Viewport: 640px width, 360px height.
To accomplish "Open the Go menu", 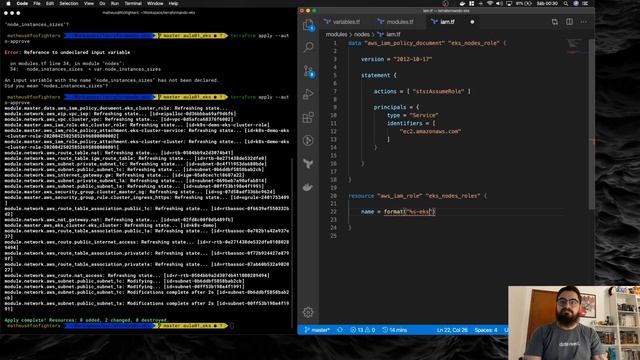I will [102, 3].
